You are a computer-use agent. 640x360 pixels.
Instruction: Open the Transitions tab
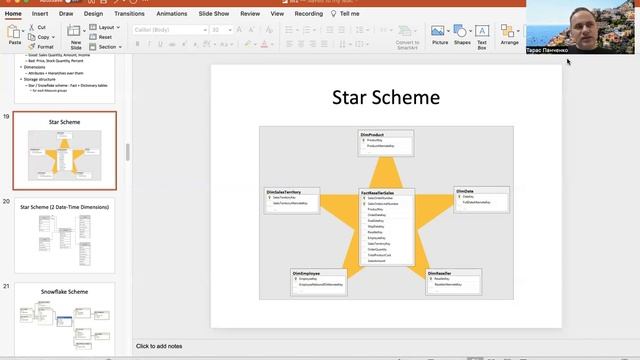tap(129, 13)
